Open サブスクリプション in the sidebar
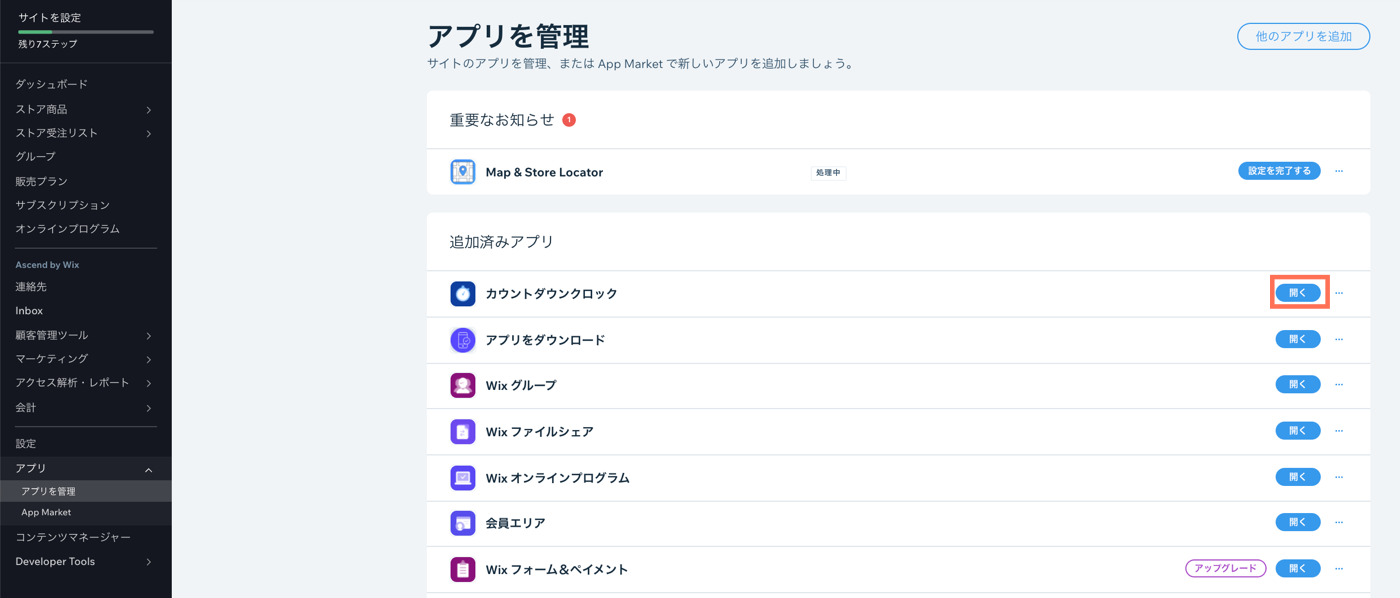This screenshot has width=1400, height=598. 62,205
